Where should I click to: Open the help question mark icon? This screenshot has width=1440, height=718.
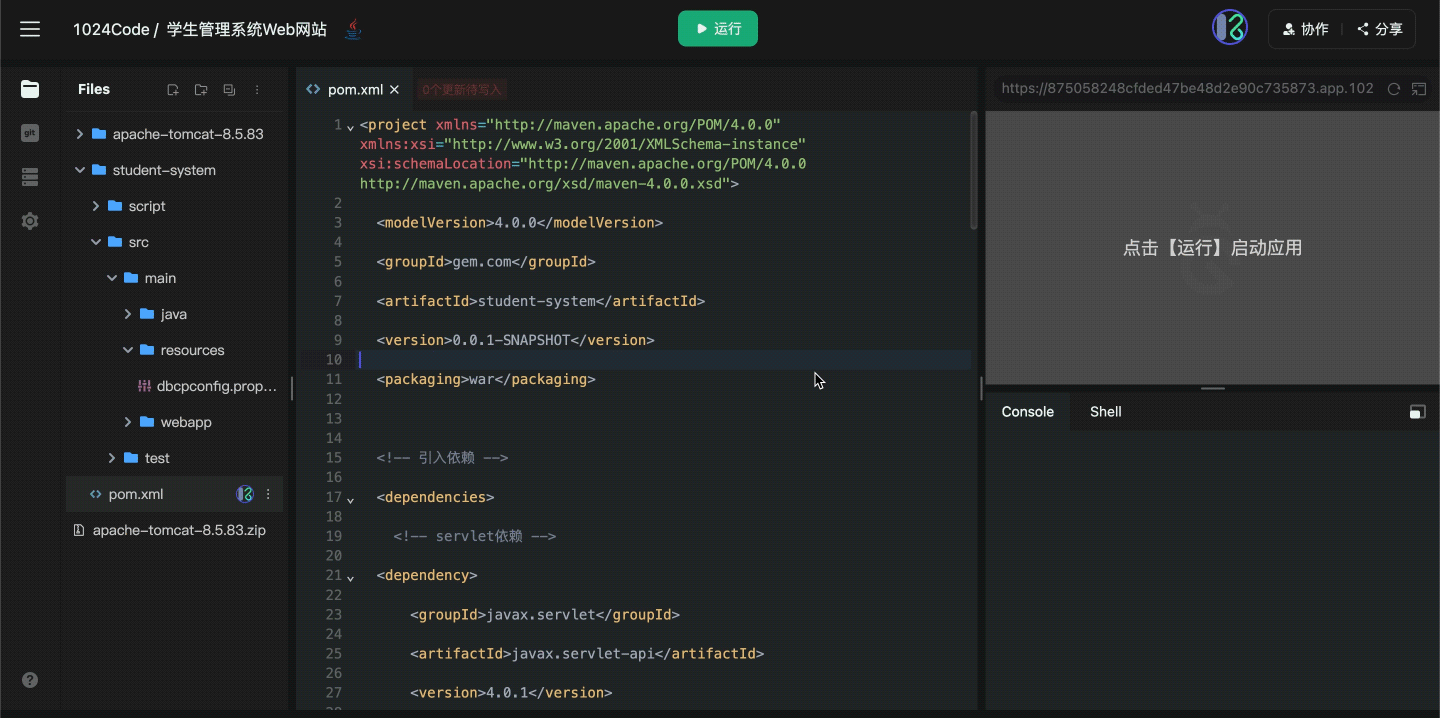(30, 680)
